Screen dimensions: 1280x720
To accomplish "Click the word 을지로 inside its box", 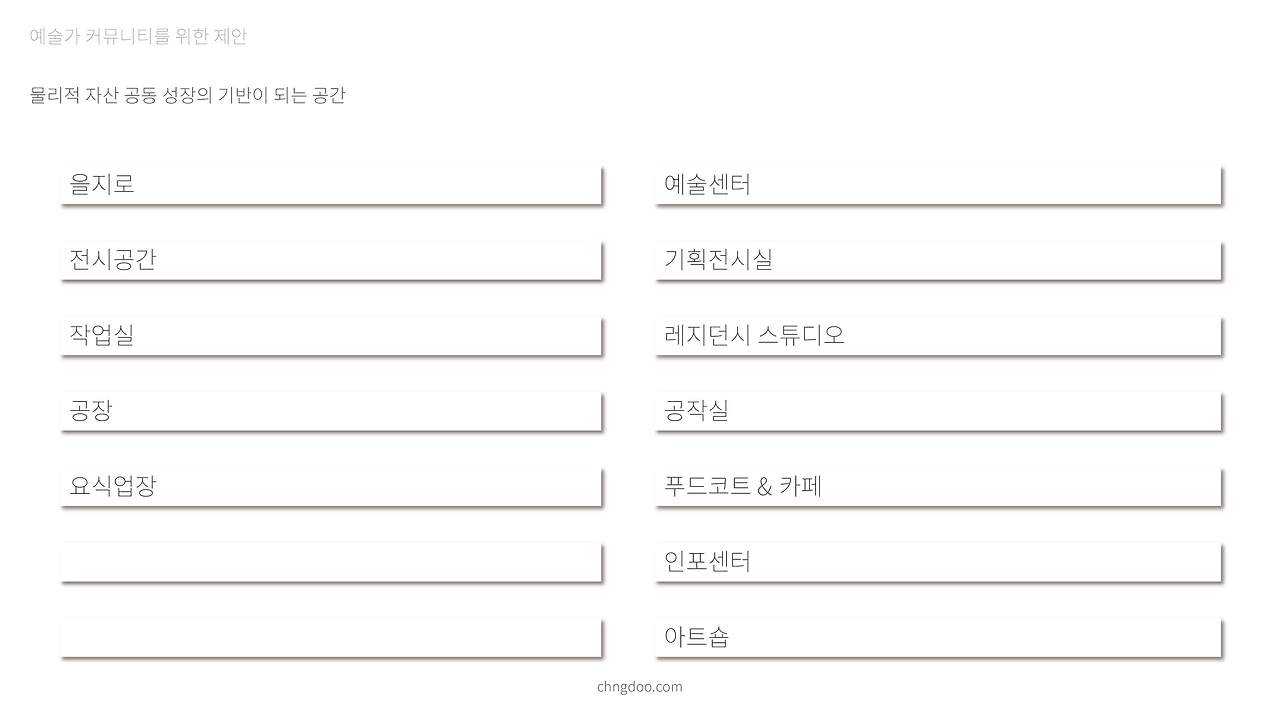I will coord(102,184).
